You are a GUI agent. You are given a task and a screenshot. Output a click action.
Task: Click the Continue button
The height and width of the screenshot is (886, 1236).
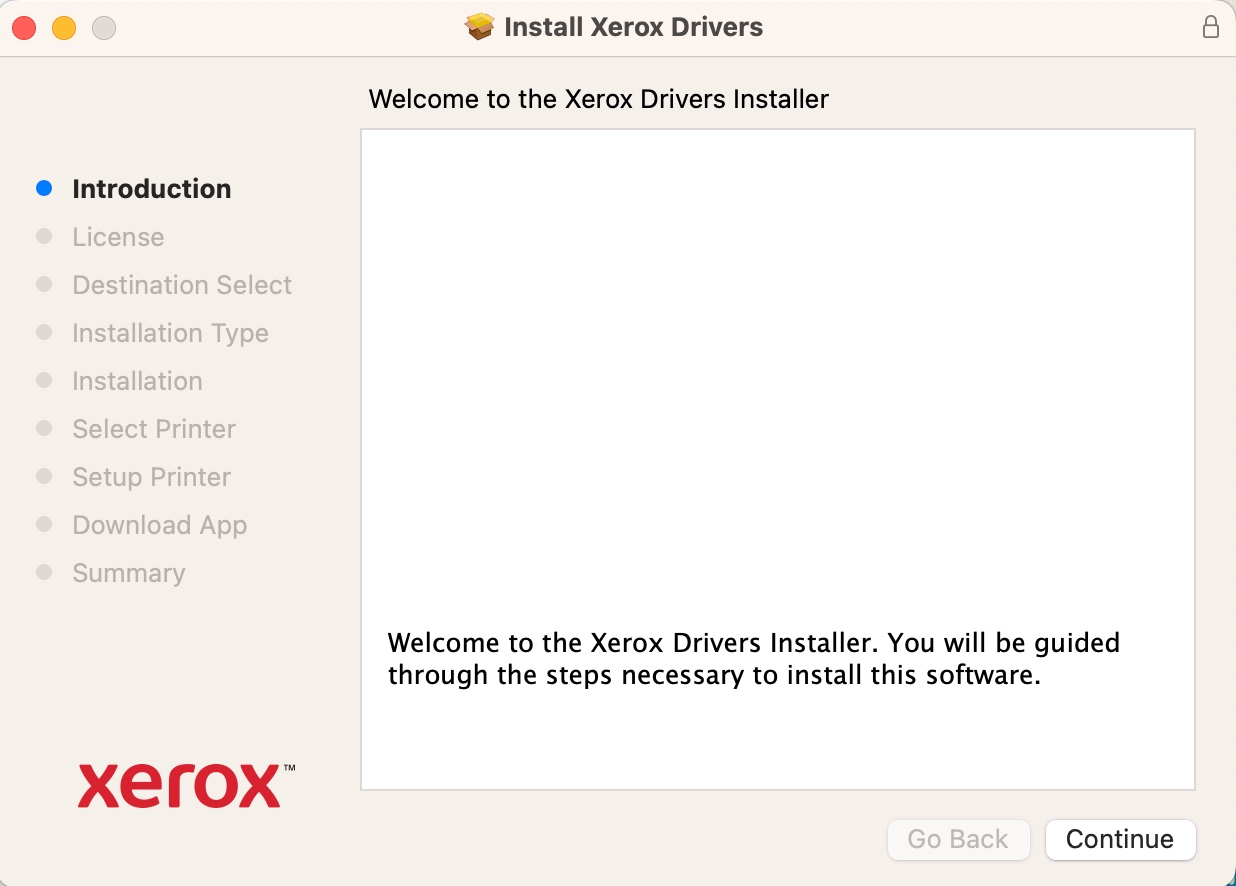1120,840
